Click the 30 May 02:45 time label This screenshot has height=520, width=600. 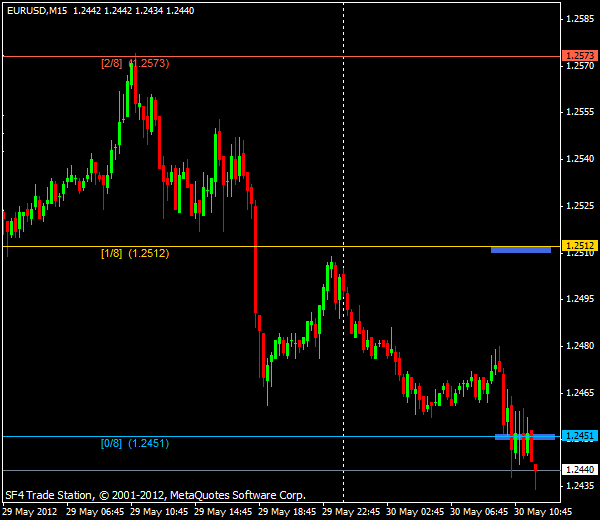(415, 512)
